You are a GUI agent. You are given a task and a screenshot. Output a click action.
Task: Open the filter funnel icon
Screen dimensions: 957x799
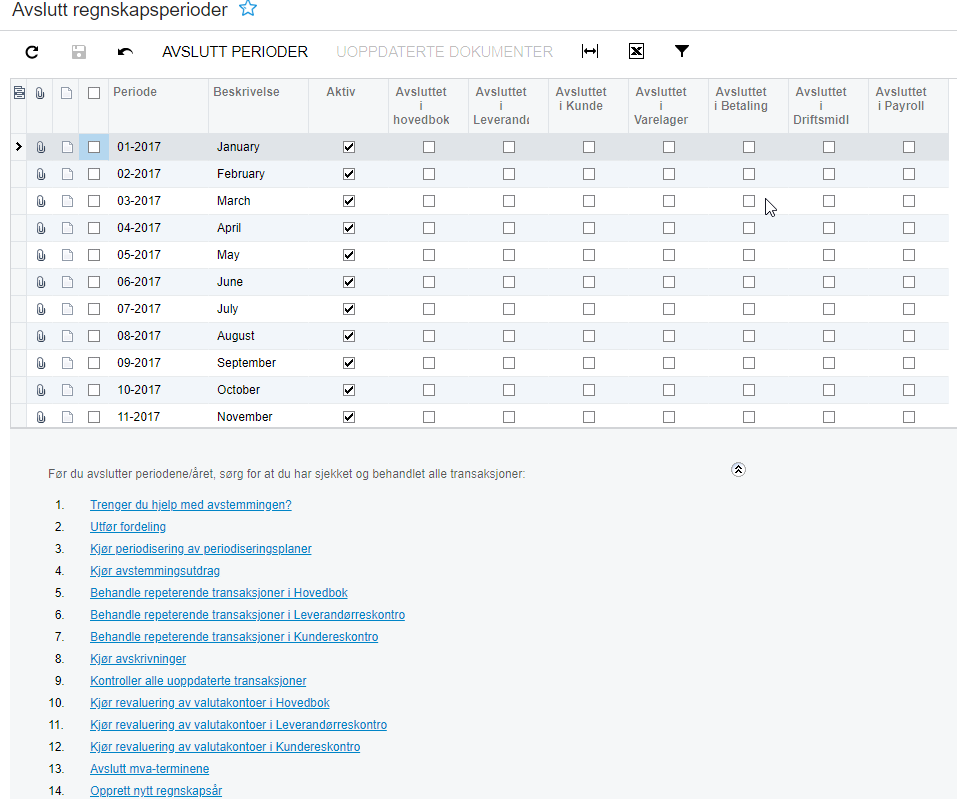click(682, 51)
